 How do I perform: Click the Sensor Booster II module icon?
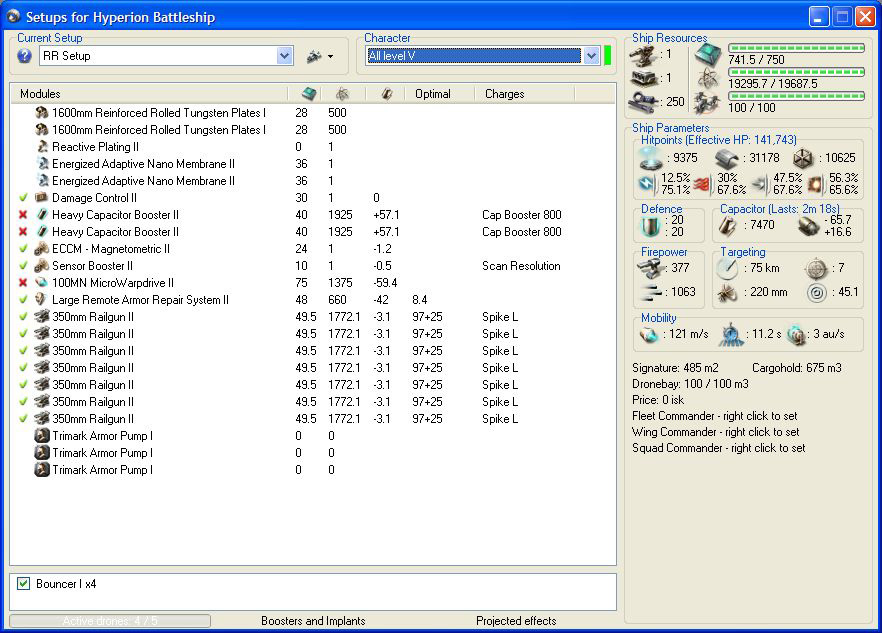[42, 266]
